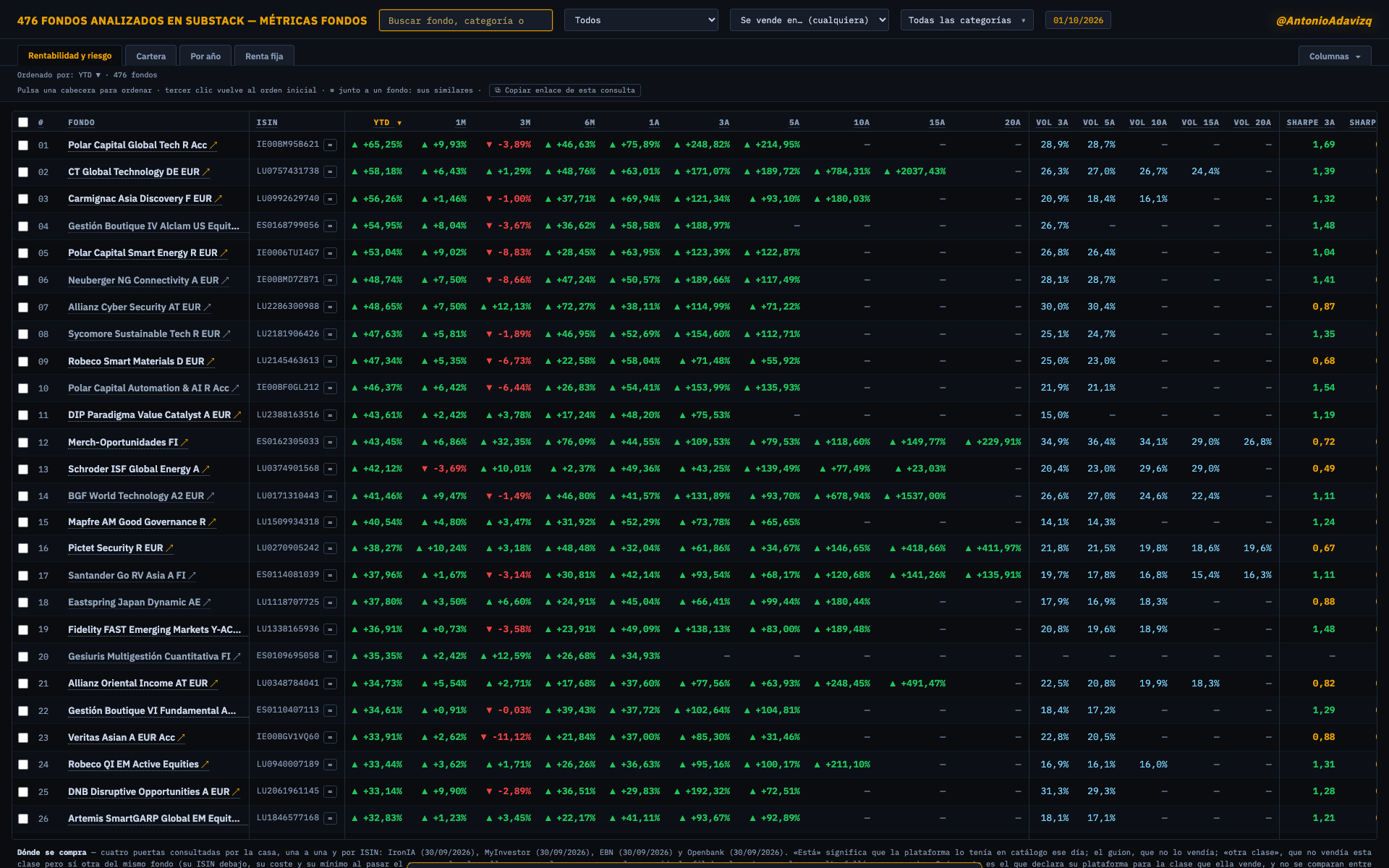
Task: Show similar funds for Polar Capital Global Tech
Action: 330,145
